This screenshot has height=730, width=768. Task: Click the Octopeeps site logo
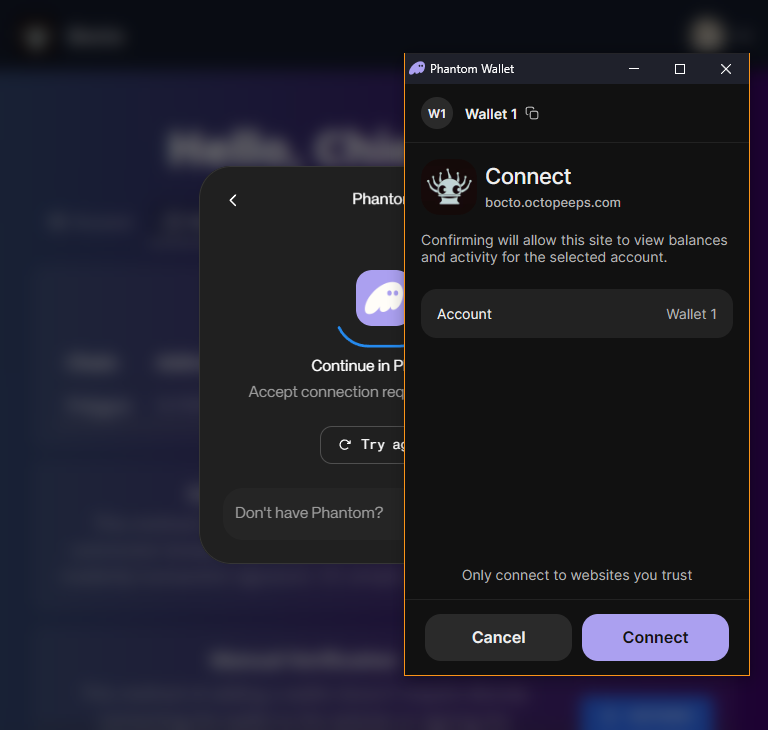click(448, 187)
